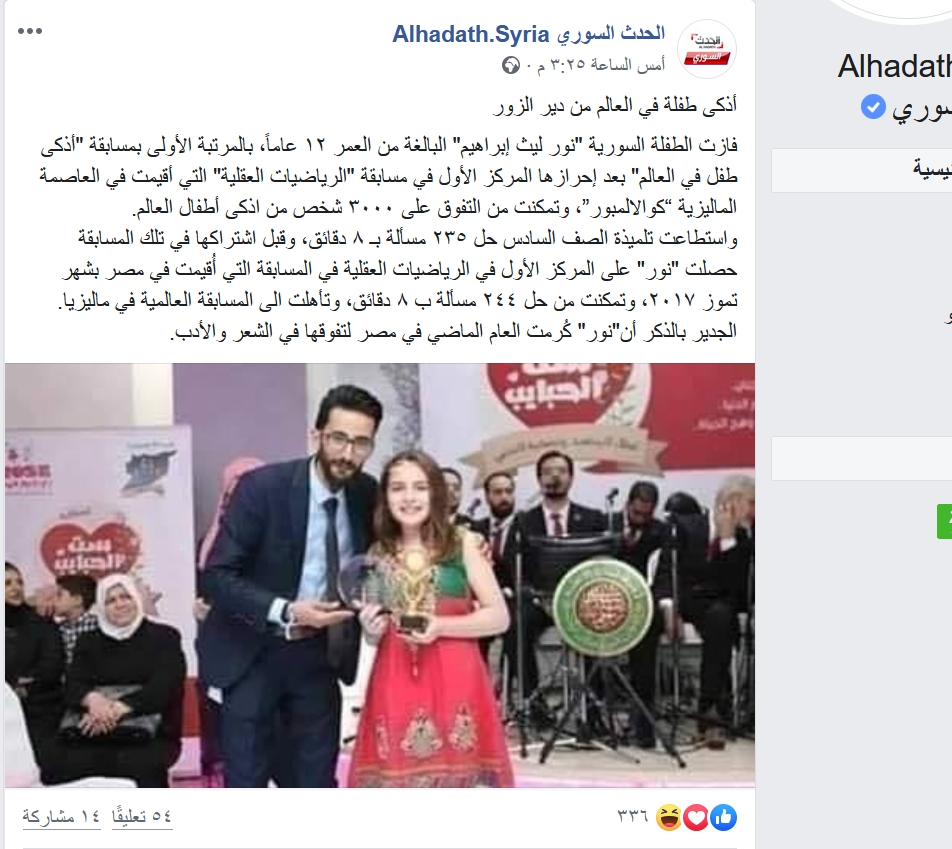Select the home tab in page sidebar

(x=862, y=171)
